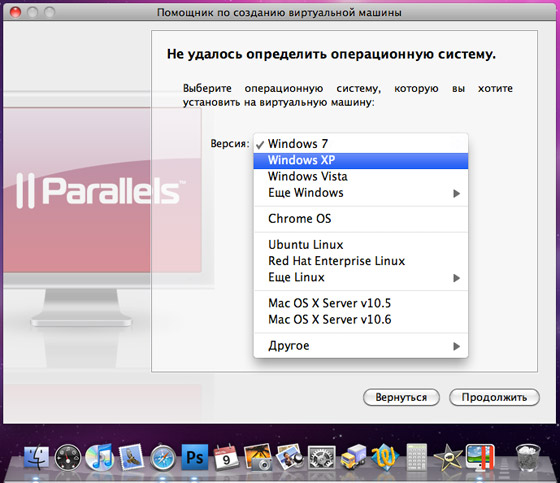The height and width of the screenshot is (483, 560).
Task: Pick Windows Vista from the list
Action: click(360, 176)
